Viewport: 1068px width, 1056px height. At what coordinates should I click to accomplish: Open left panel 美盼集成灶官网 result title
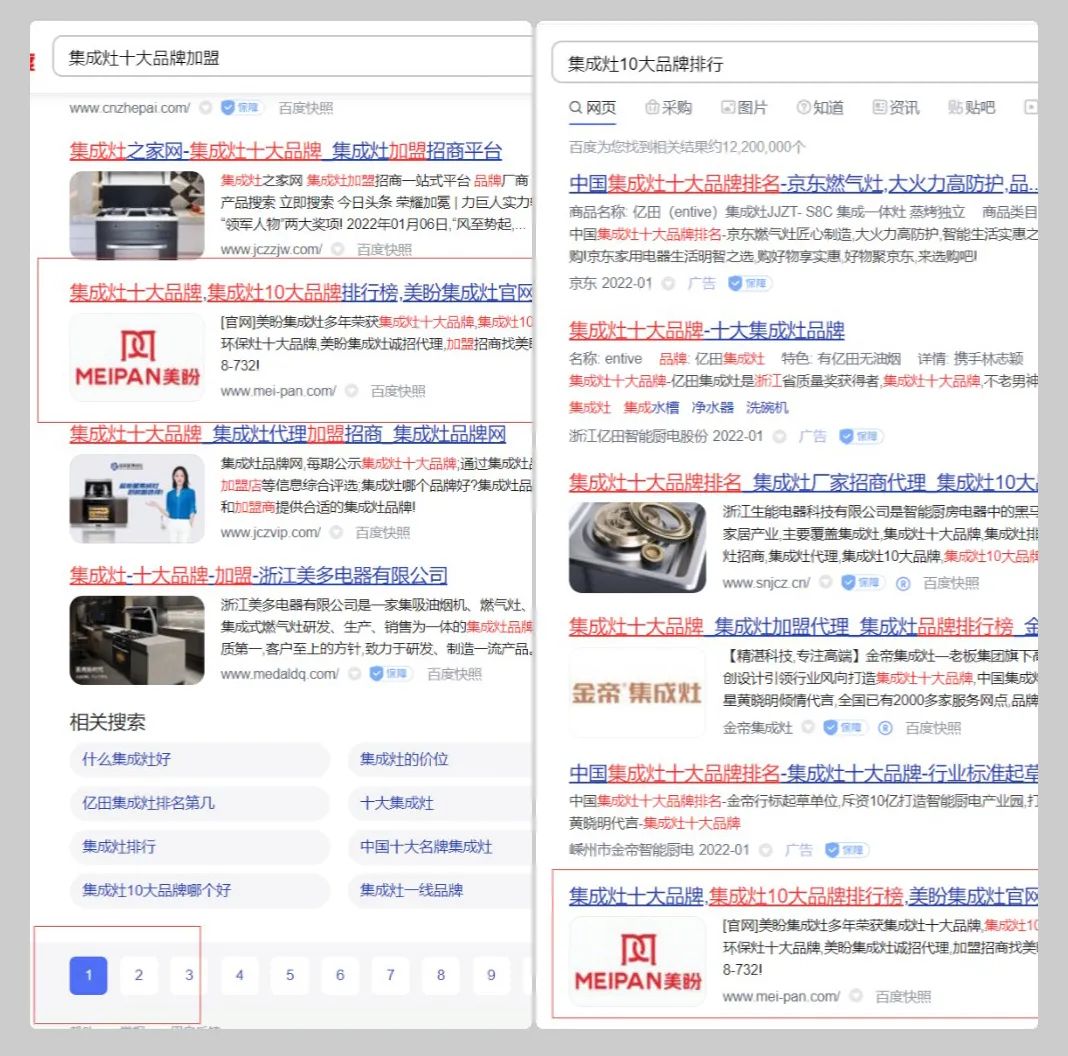(300, 292)
